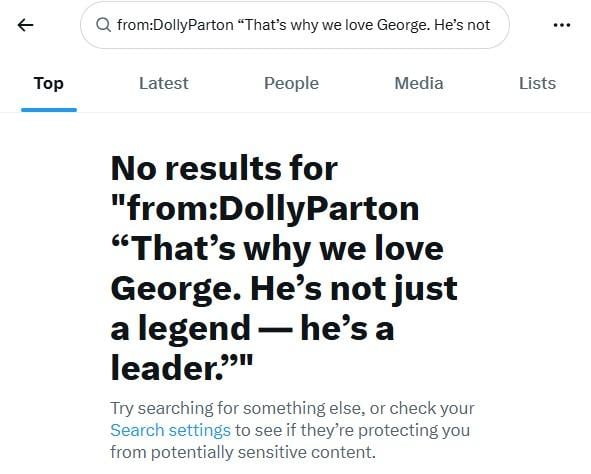591x474 pixels.
Task: Click the blue indicator under Top
Action: (49, 110)
